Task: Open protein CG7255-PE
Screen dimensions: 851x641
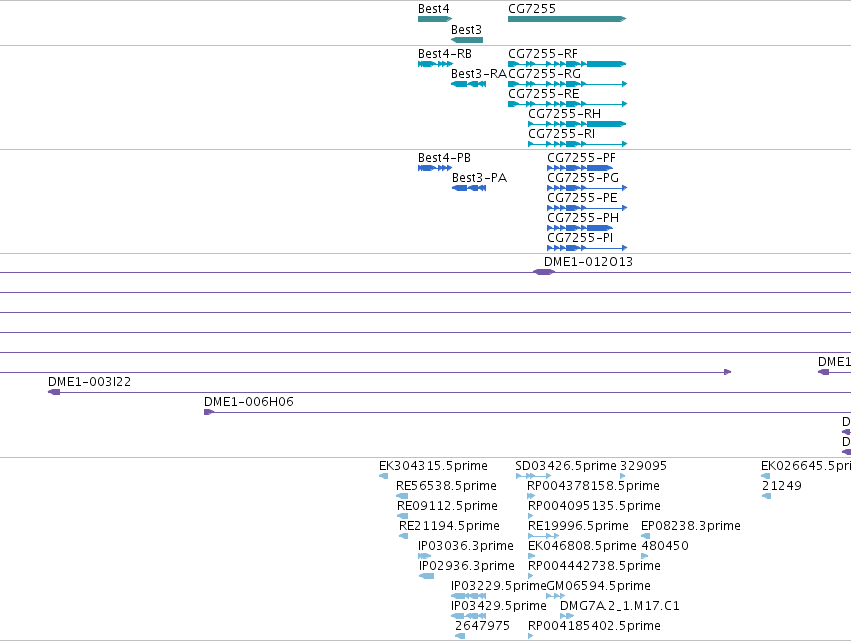Action: coord(587,208)
